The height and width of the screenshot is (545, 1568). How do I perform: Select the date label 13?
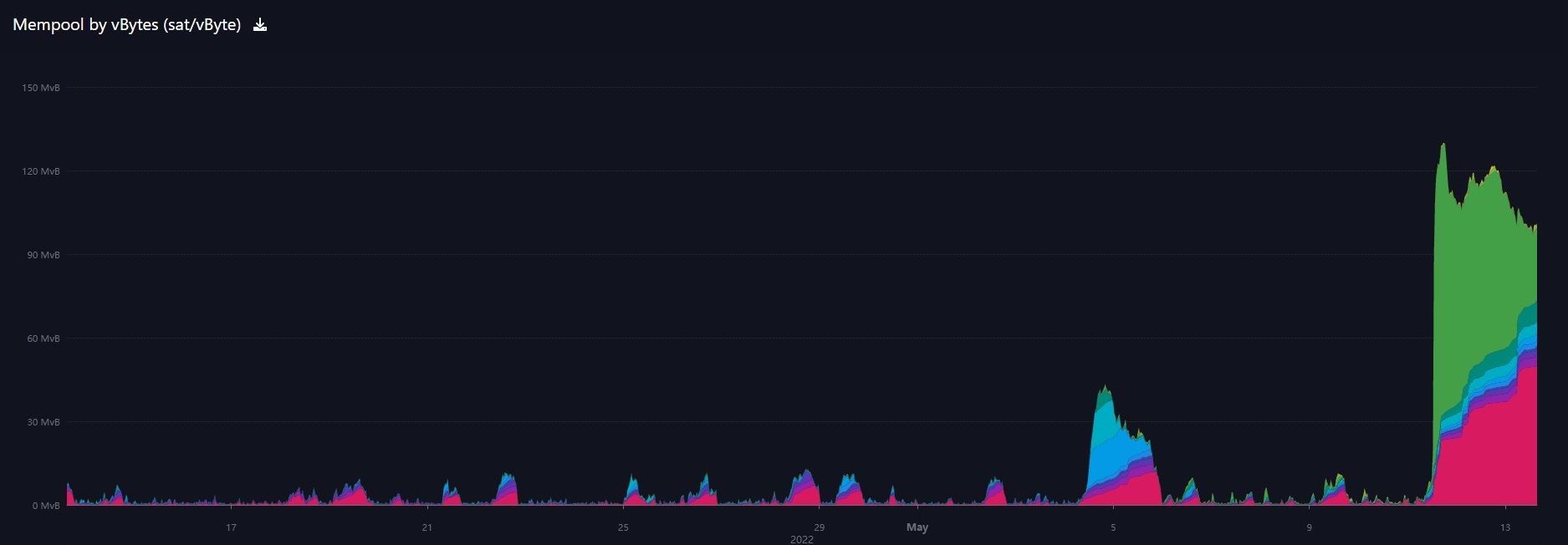pyautogui.click(x=1505, y=527)
